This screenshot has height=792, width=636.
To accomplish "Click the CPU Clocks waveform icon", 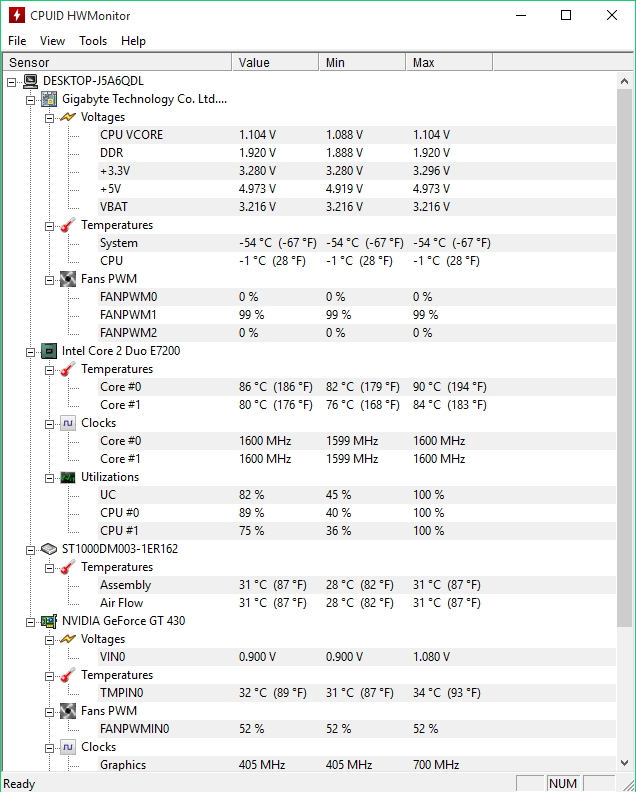I will 68,423.
